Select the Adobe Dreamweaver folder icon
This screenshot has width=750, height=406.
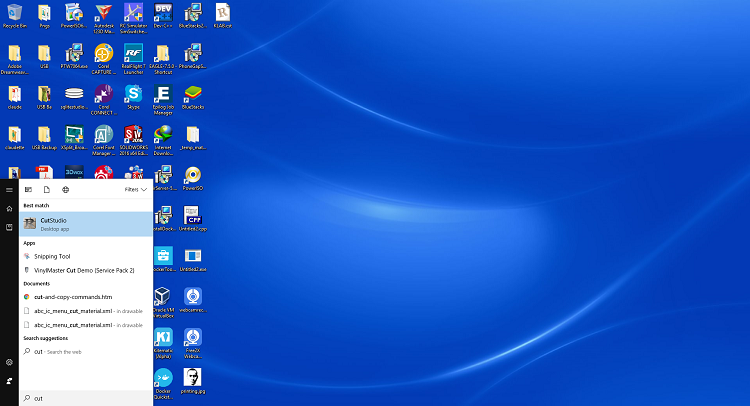[15, 59]
